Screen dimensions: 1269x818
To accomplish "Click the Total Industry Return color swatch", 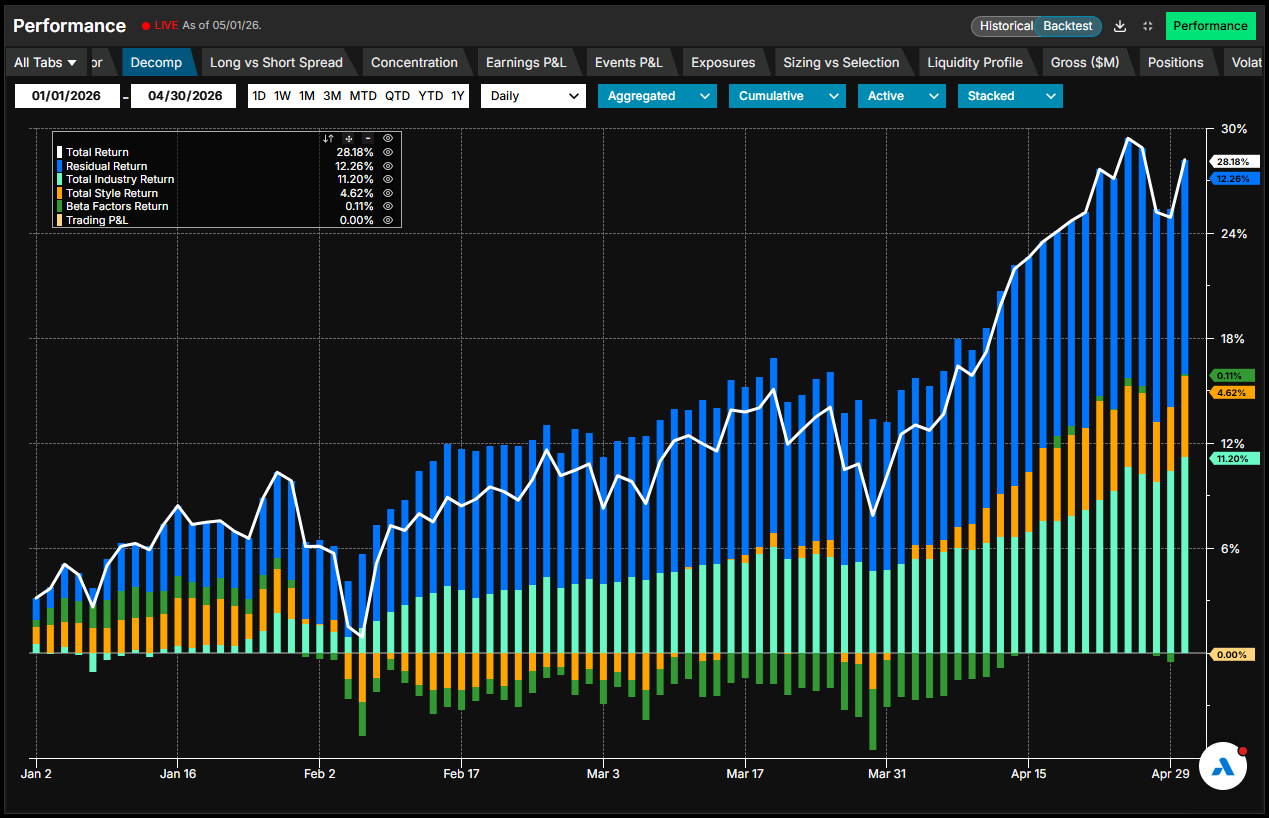I will tap(59, 179).
